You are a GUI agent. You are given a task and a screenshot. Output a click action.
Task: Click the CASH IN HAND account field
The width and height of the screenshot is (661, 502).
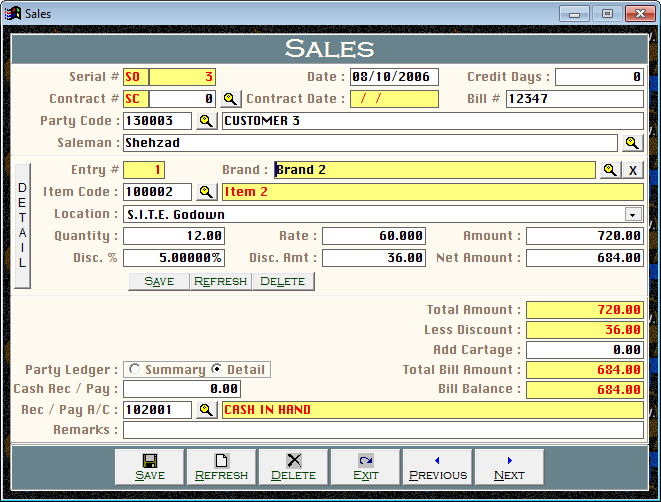(x=433, y=410)
